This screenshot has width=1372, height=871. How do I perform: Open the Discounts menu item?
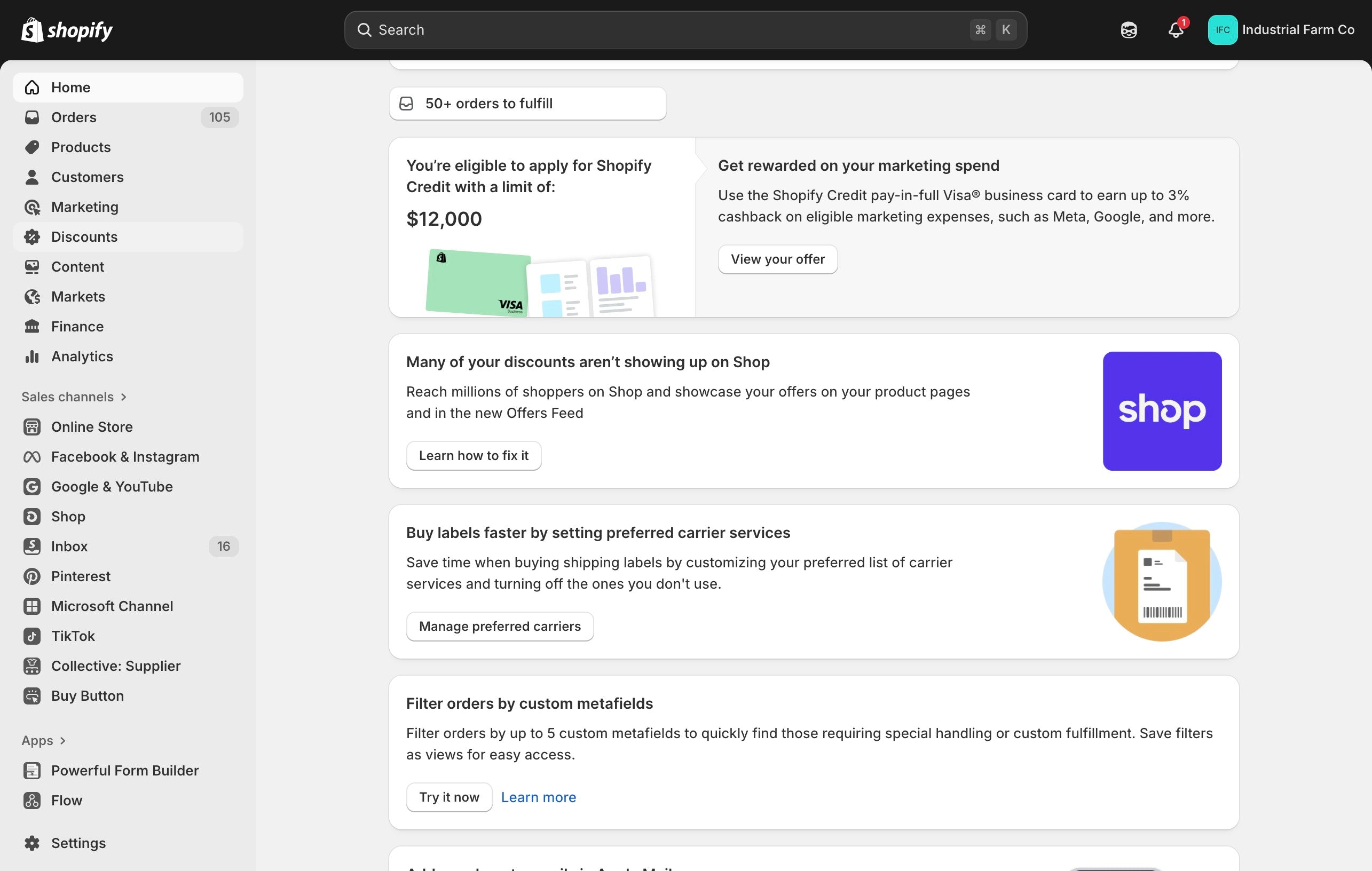84,237
